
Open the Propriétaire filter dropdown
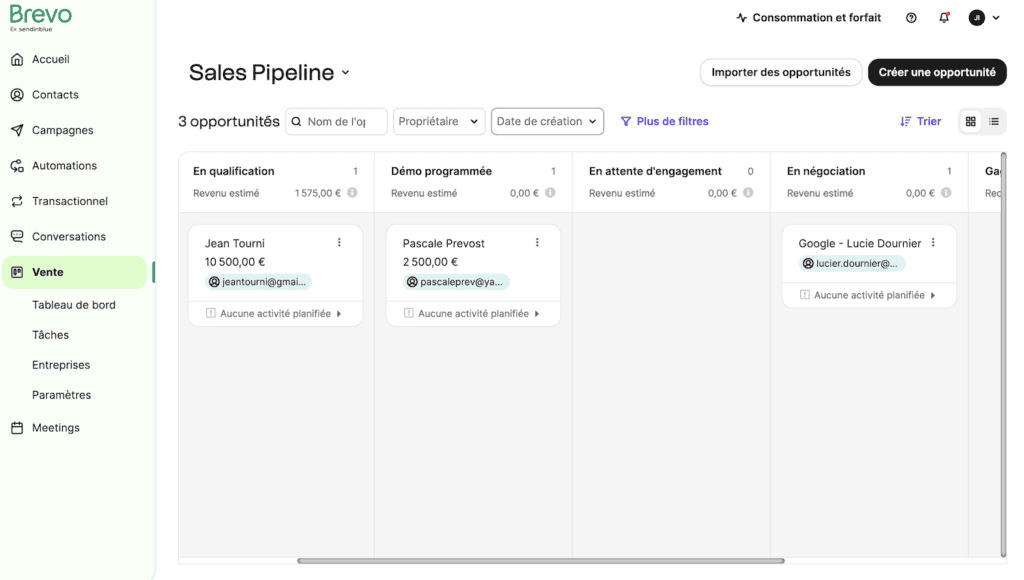(x=439, y=122)
